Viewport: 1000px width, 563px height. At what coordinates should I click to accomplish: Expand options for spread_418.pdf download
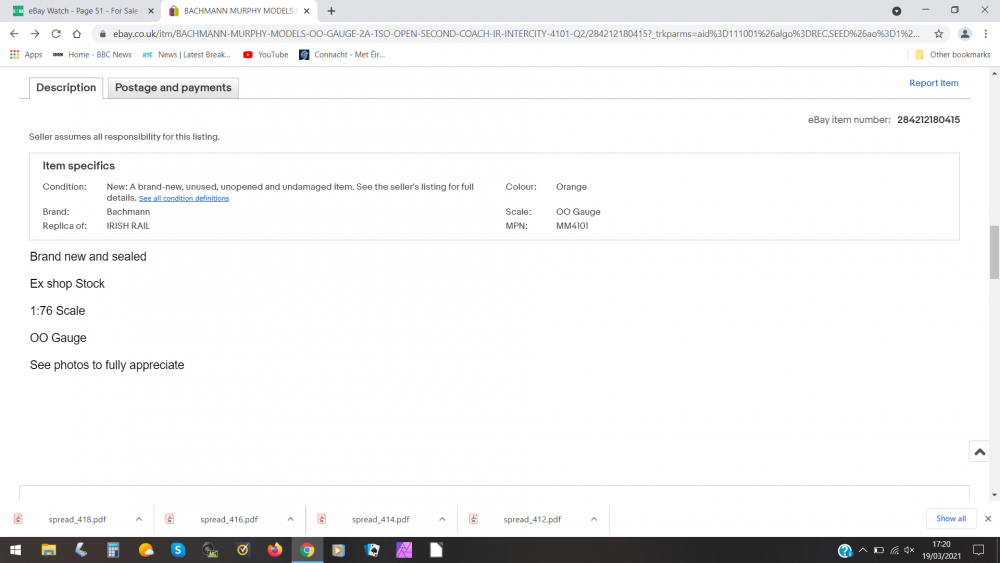tap(139, 519)
